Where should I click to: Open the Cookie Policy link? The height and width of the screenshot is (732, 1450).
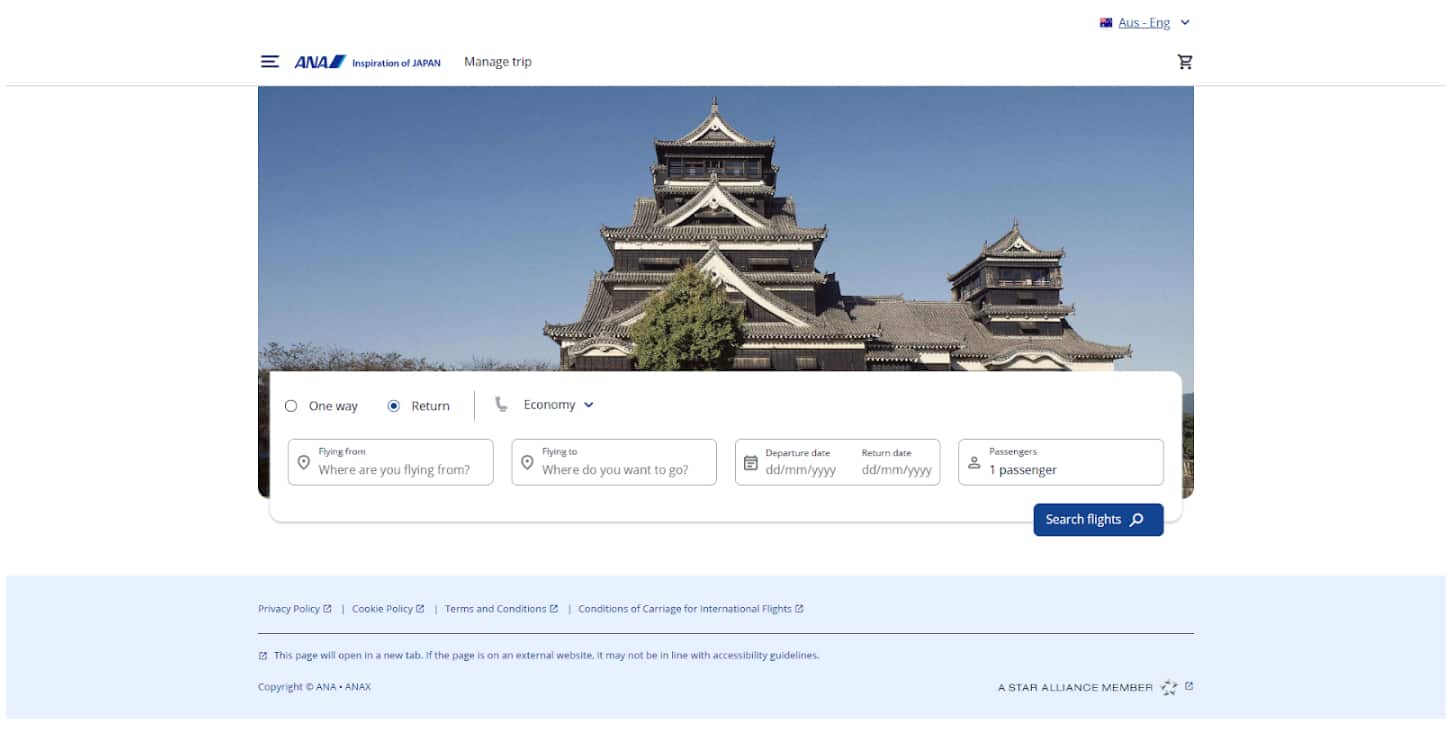384,608
